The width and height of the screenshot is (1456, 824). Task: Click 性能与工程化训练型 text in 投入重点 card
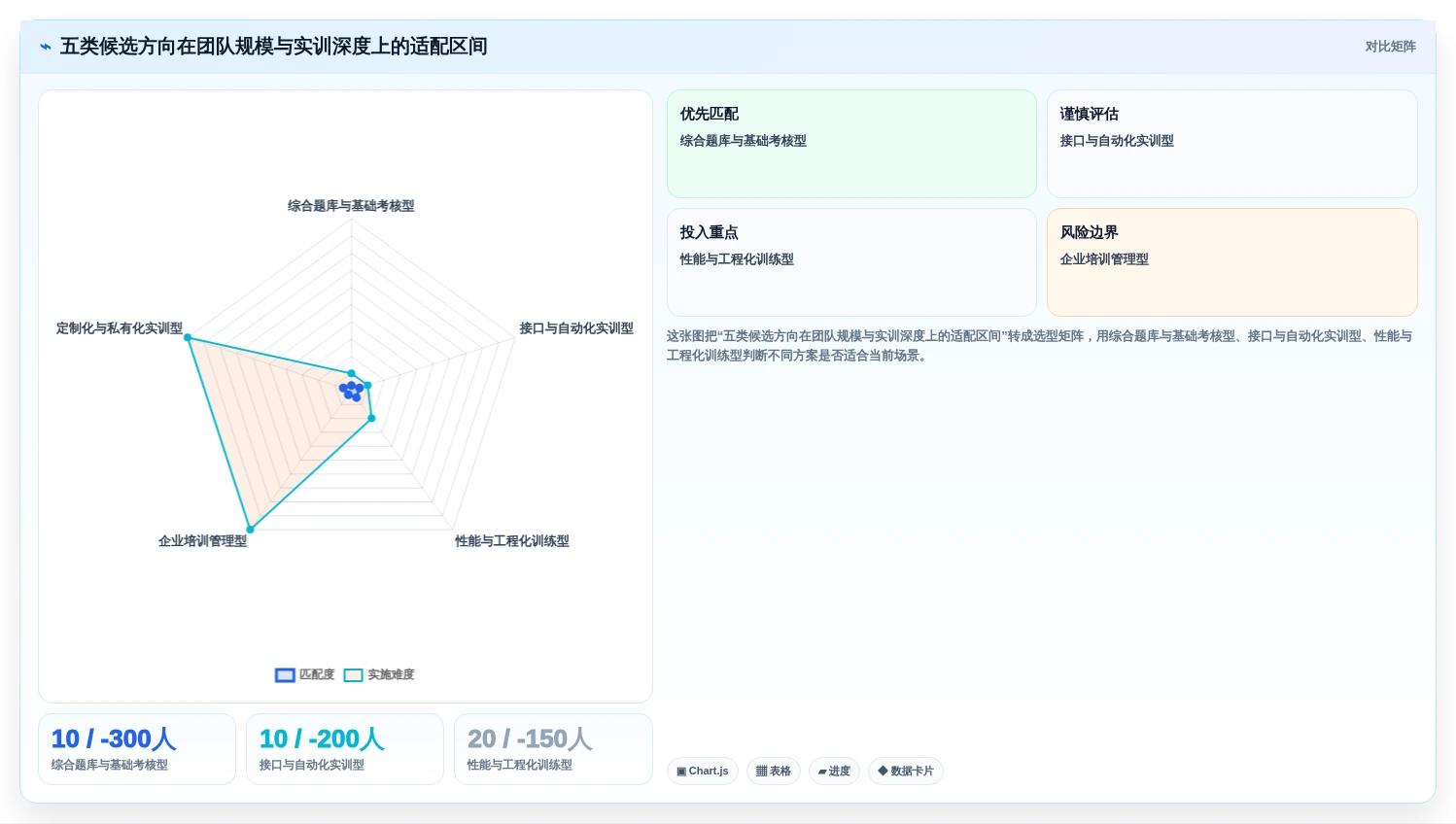pos(737,259)
